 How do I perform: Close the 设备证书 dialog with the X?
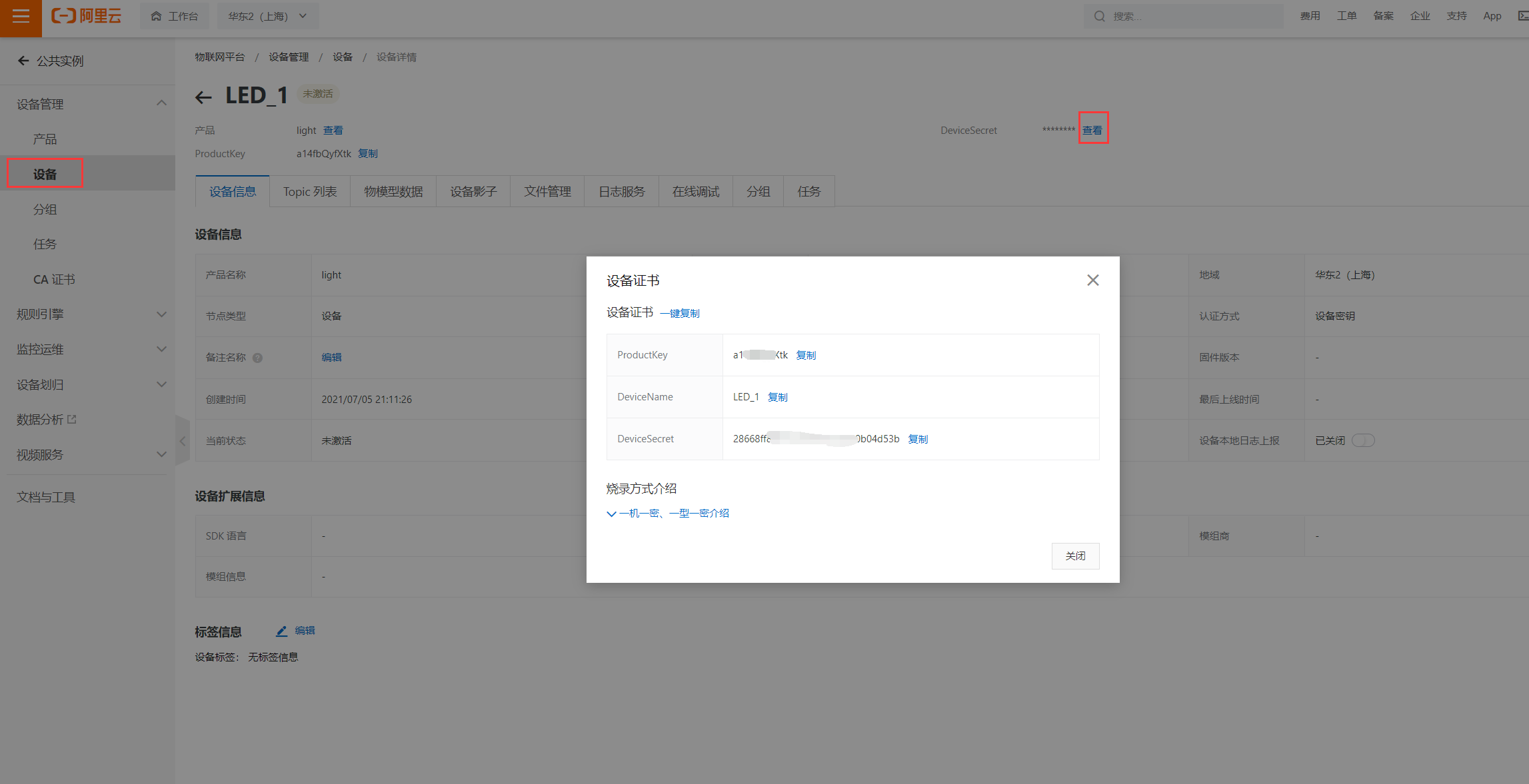1092,280
